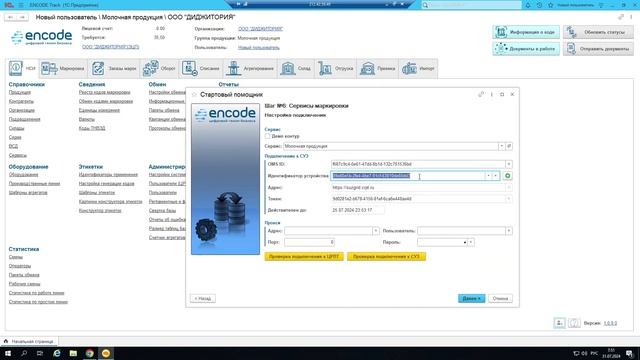Click the Далее button

(471, 298)
